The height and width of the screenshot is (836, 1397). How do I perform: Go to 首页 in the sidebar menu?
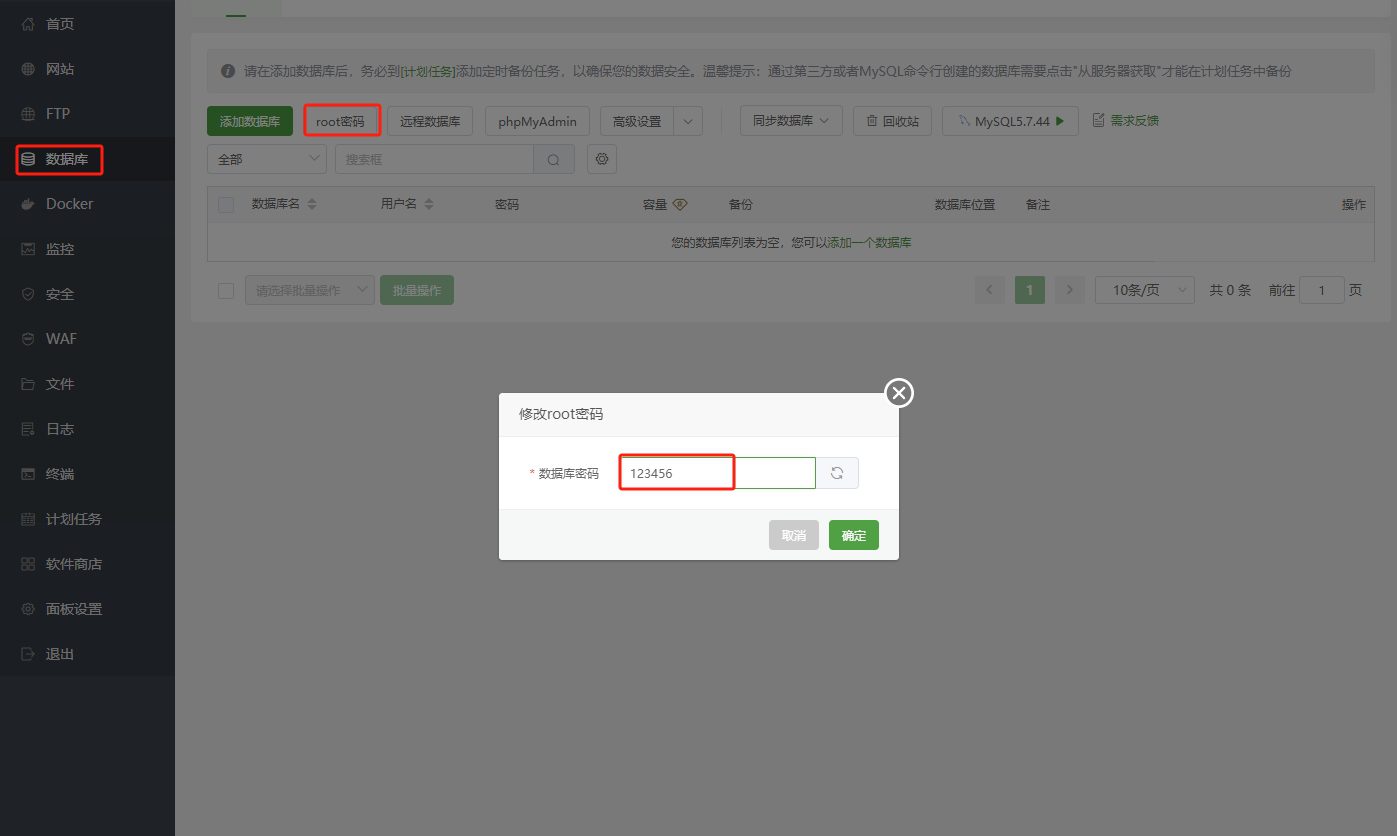59,23
